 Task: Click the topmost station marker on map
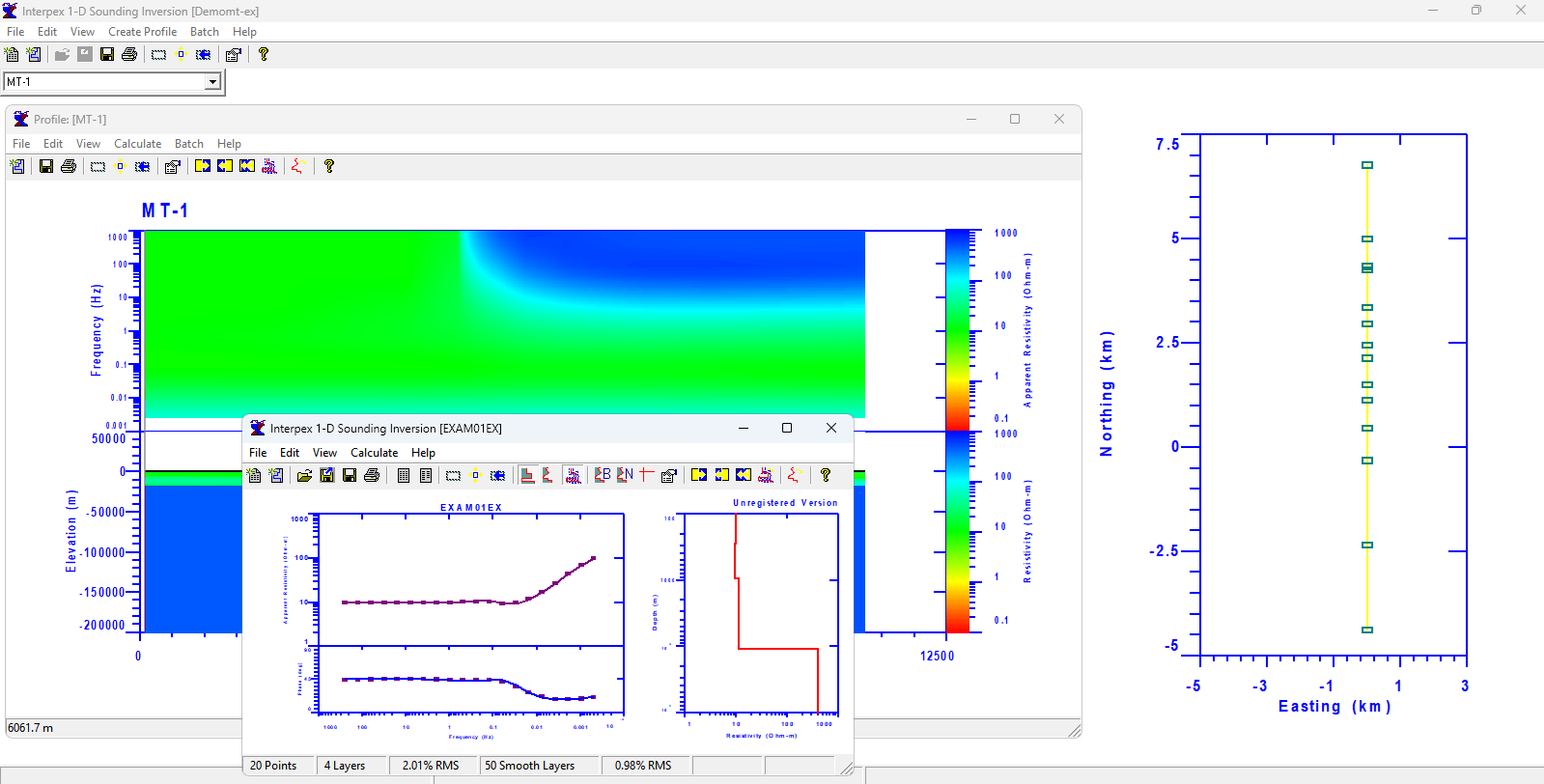(1367, 165)
